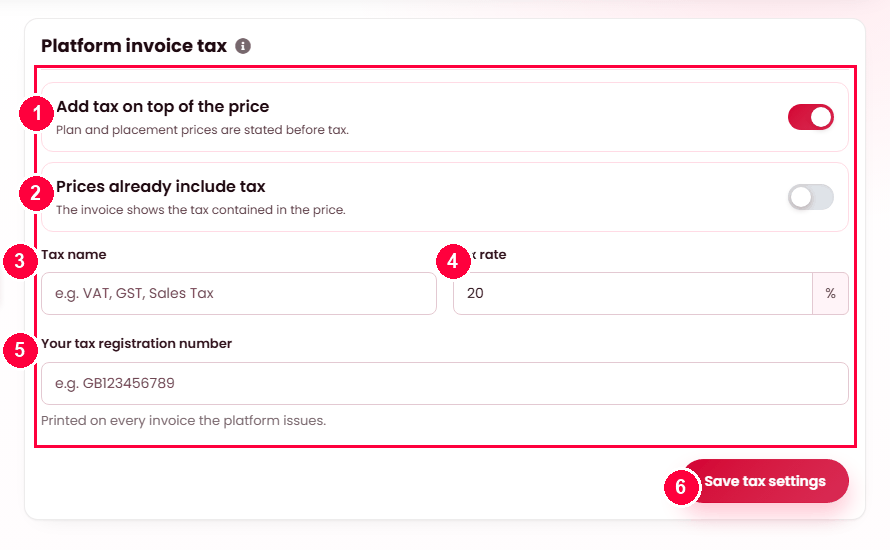Click the Your tax registration number label
890x550 pixels.
click(x=136, y=344)
